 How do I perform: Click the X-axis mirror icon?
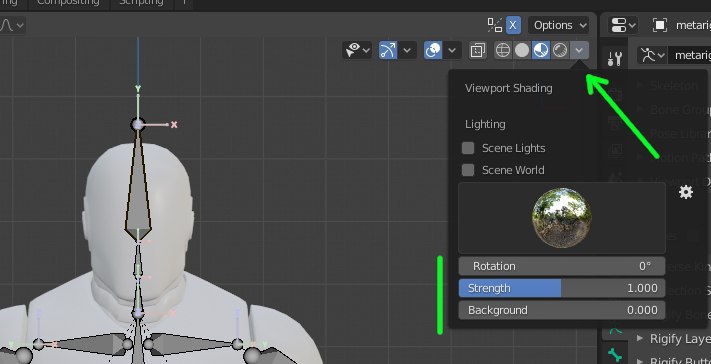tap(495, 25)
